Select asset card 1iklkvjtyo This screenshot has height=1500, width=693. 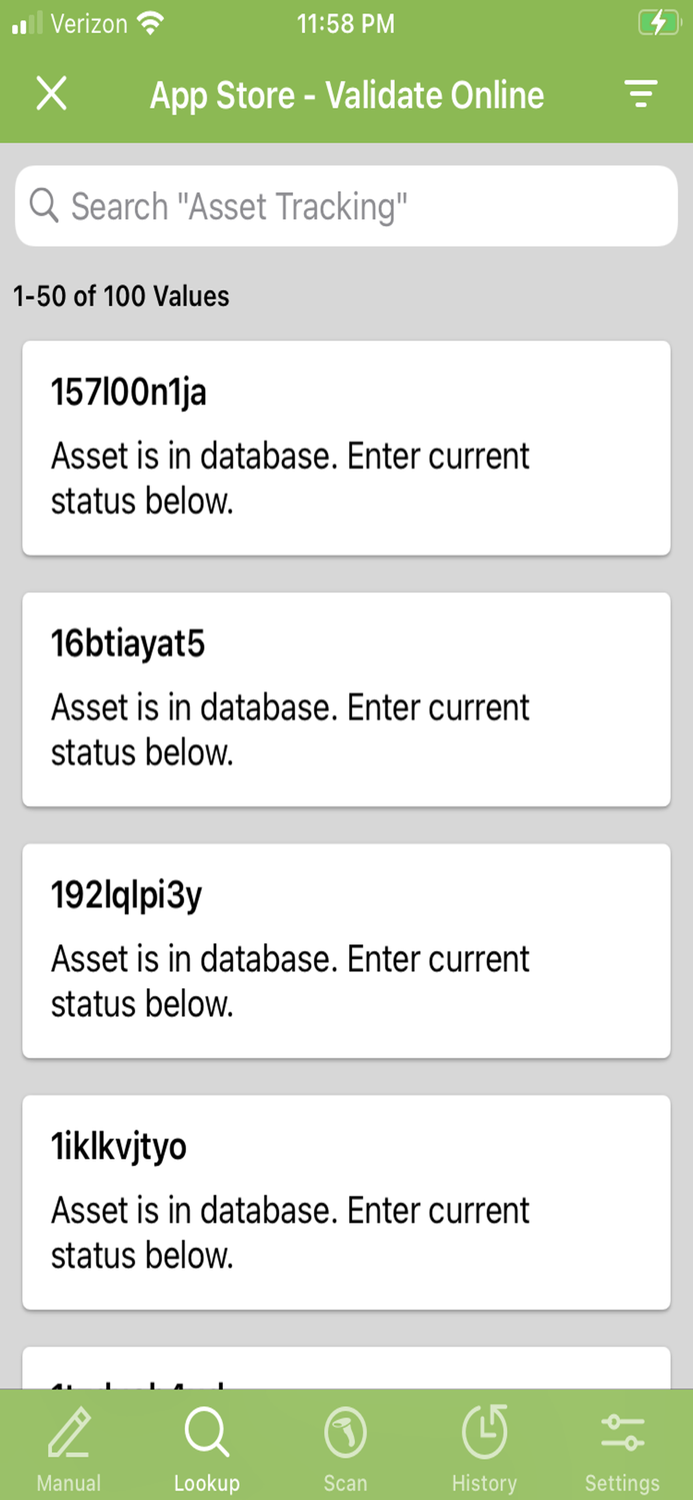(346, 1202)
